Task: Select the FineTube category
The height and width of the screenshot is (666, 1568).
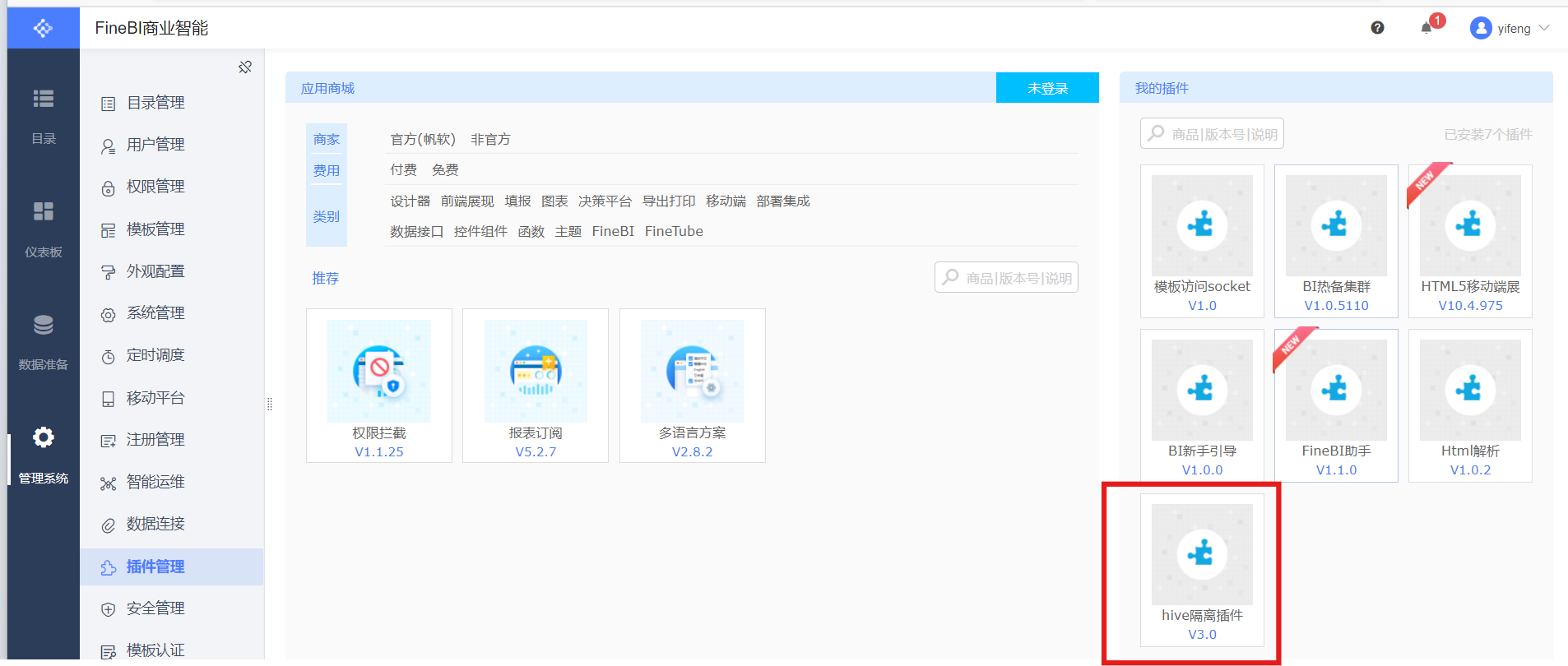Action: click(674, 231)
